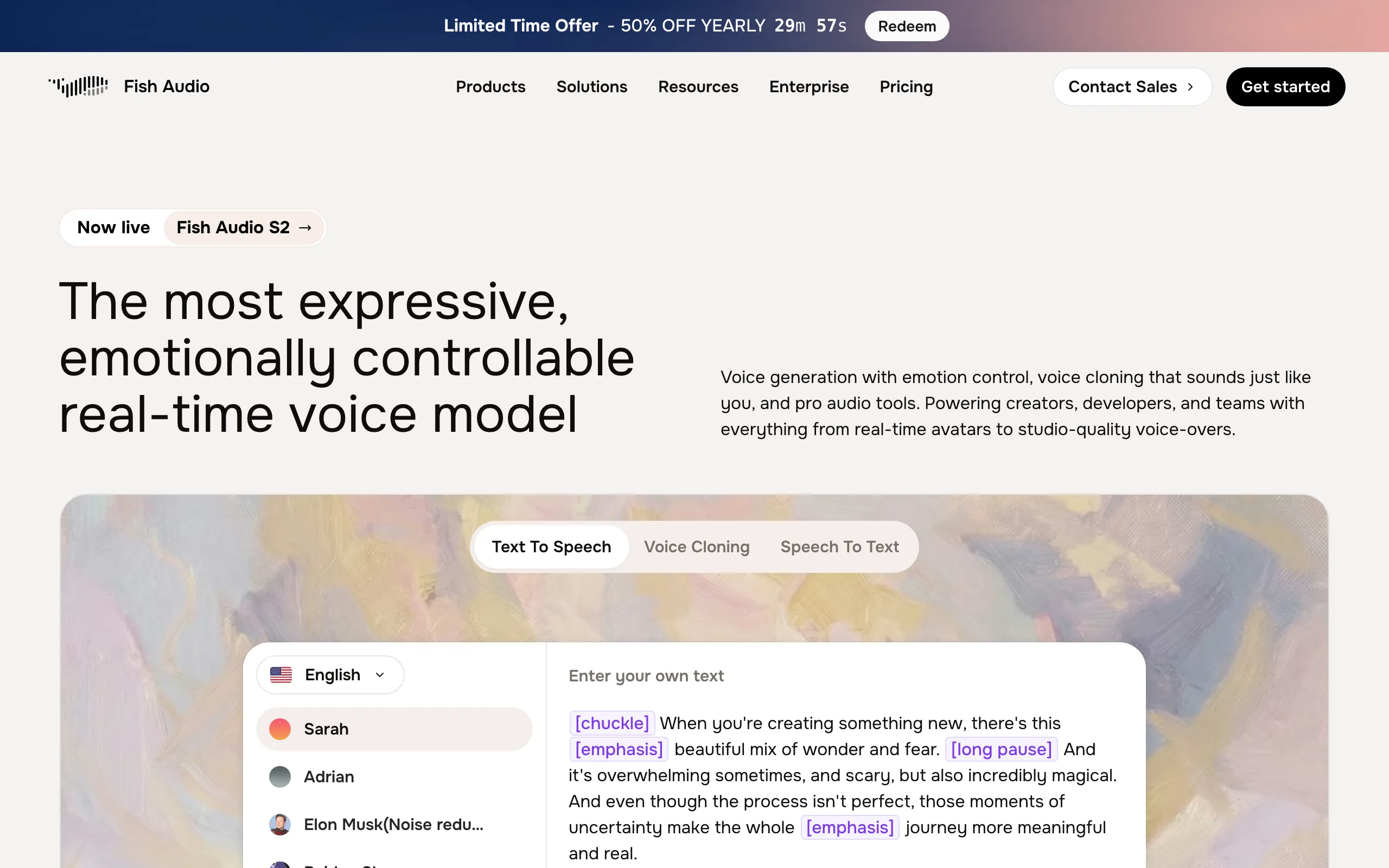This screenshot has width=1389, height=868.
Task: Click the Get started button
Action: (x=1285, y=87)
